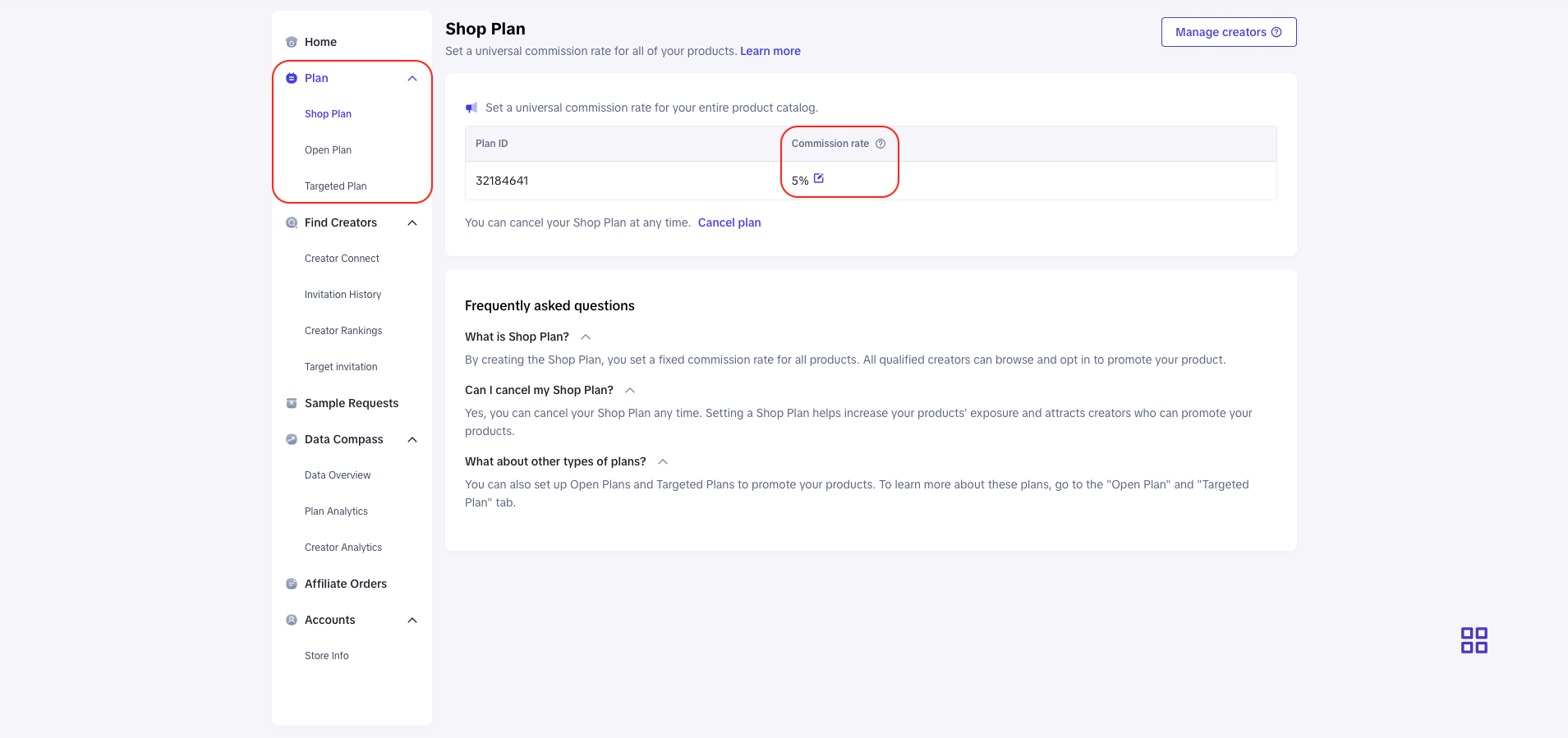
Task: Click the megaphone announcement icon
Action: tap(471, 108)
